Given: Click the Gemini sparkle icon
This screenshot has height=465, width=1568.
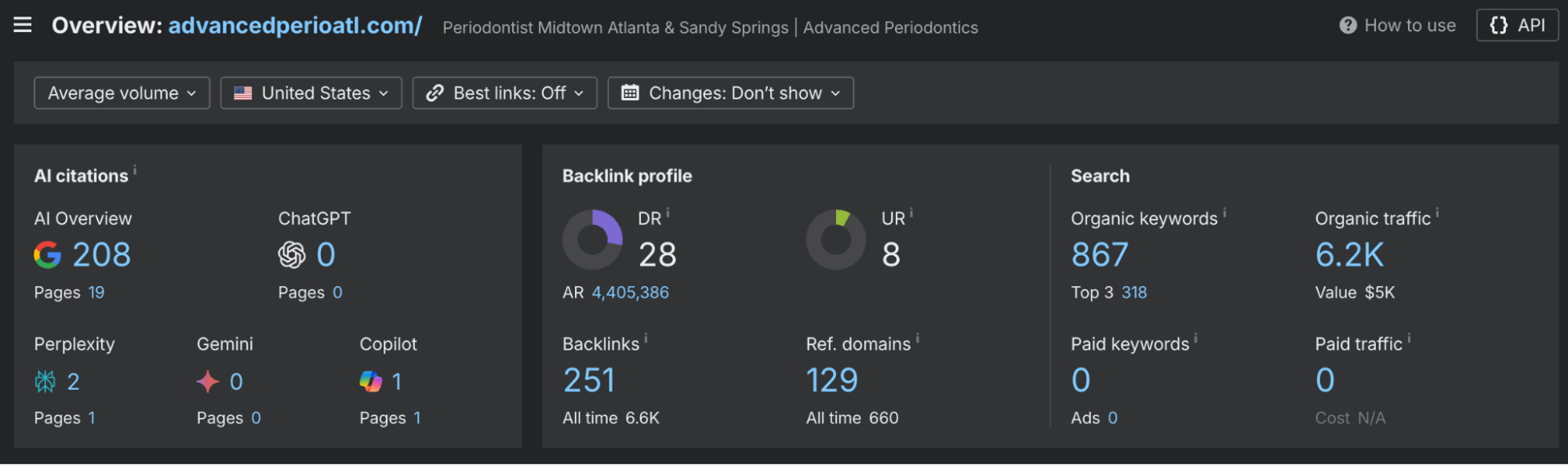Looking at the screenshot, I should (x=208, y=382).
